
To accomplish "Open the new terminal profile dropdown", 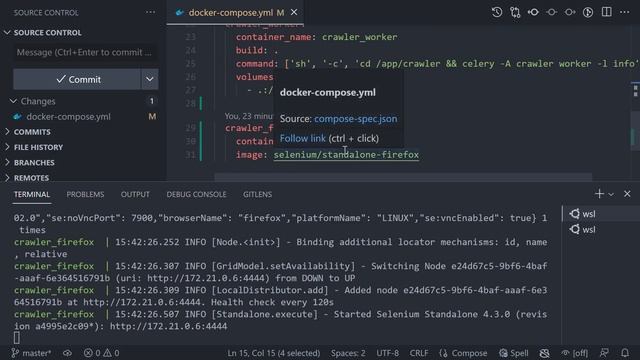I will [611, 194].
